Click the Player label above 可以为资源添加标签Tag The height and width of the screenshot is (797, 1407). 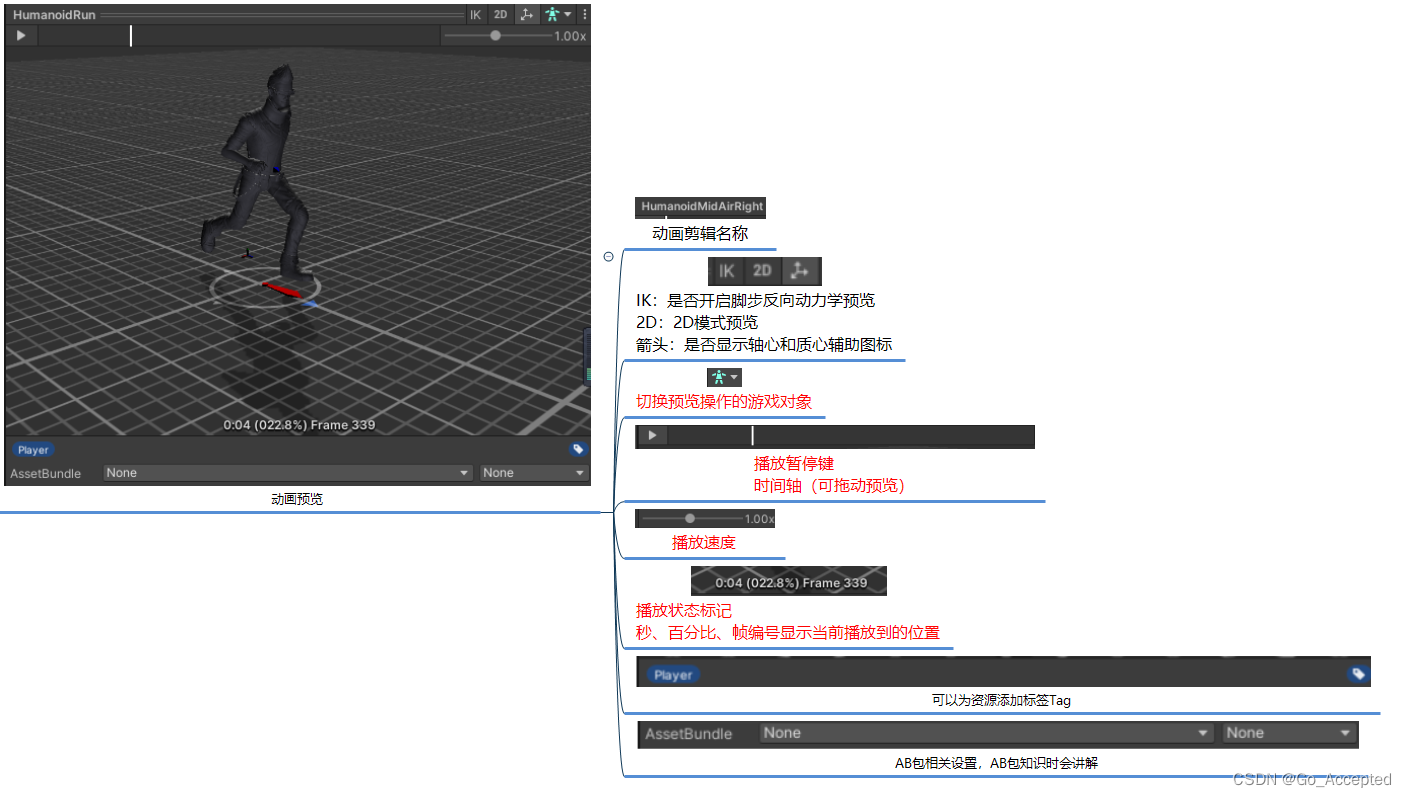pos(673,675)
